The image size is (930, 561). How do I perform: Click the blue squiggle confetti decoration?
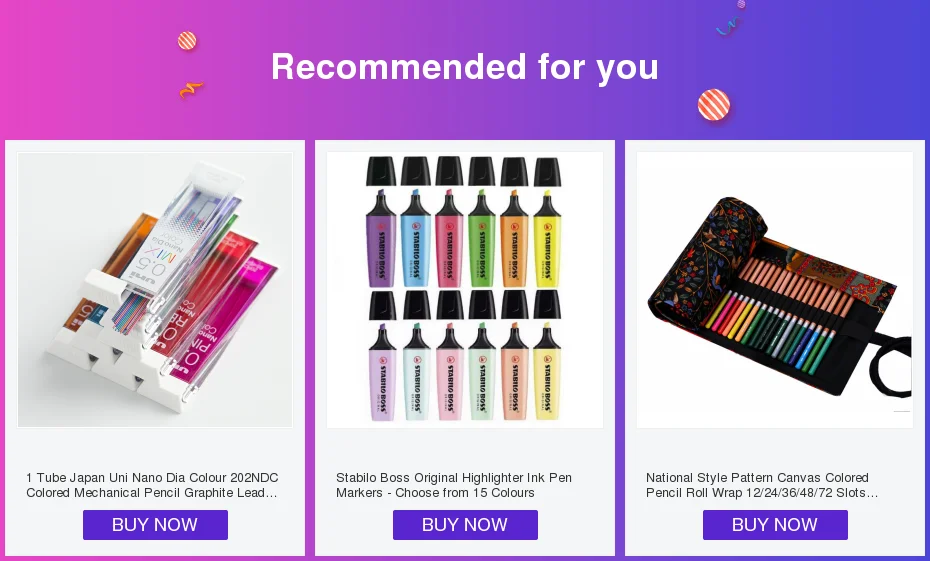point(727,26)
